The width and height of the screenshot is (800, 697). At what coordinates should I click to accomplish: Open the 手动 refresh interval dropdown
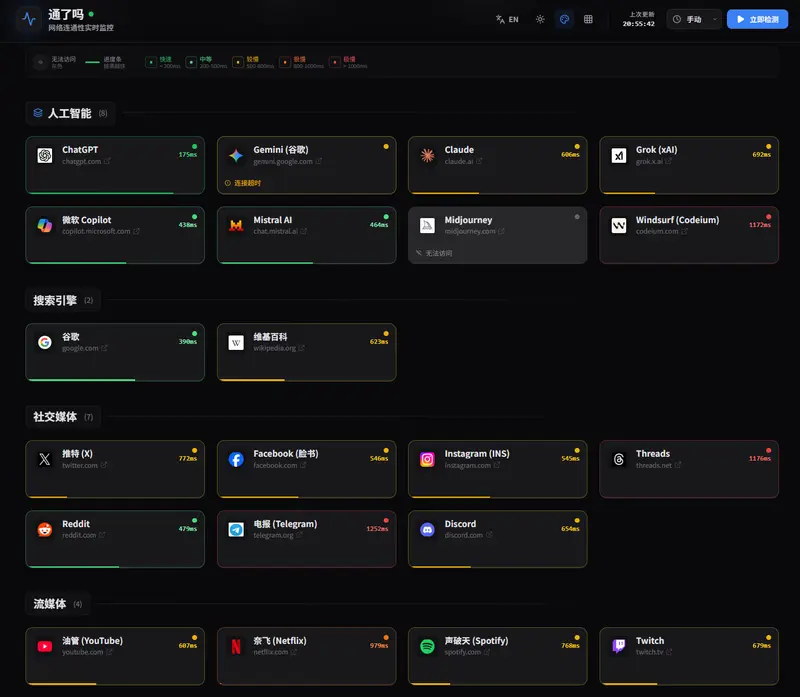[x=694, y=19]
